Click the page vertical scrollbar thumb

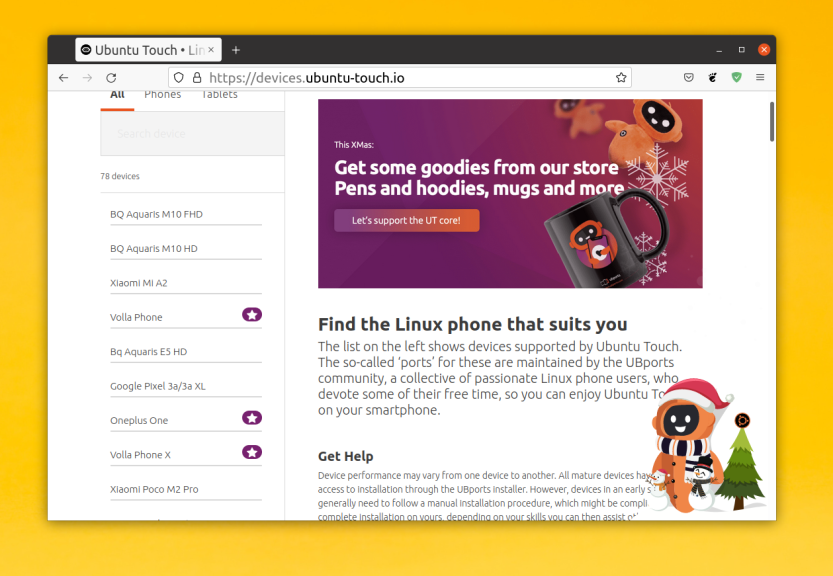770,121
